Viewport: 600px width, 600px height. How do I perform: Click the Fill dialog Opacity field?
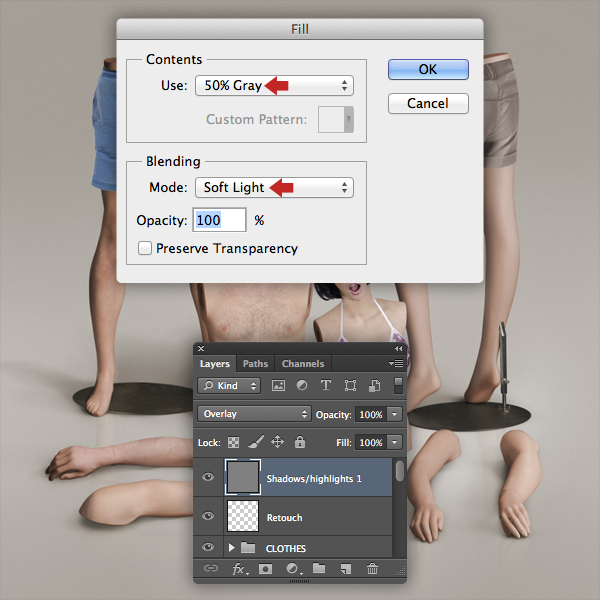[x=219, y=220]
